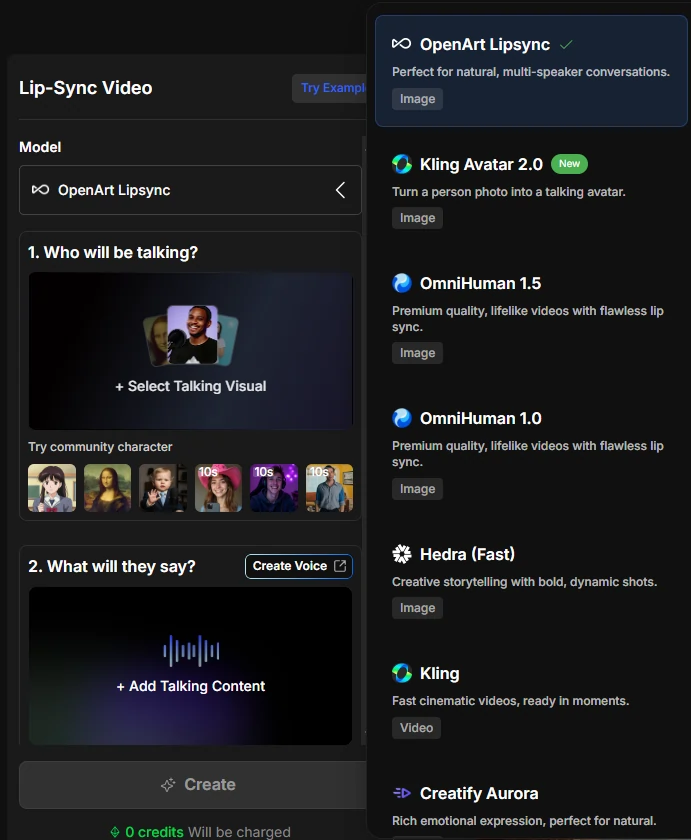Viewport: 691px width, 840px height.
Task: Choose the baby in suit community character
Action: tap(163, 488)
